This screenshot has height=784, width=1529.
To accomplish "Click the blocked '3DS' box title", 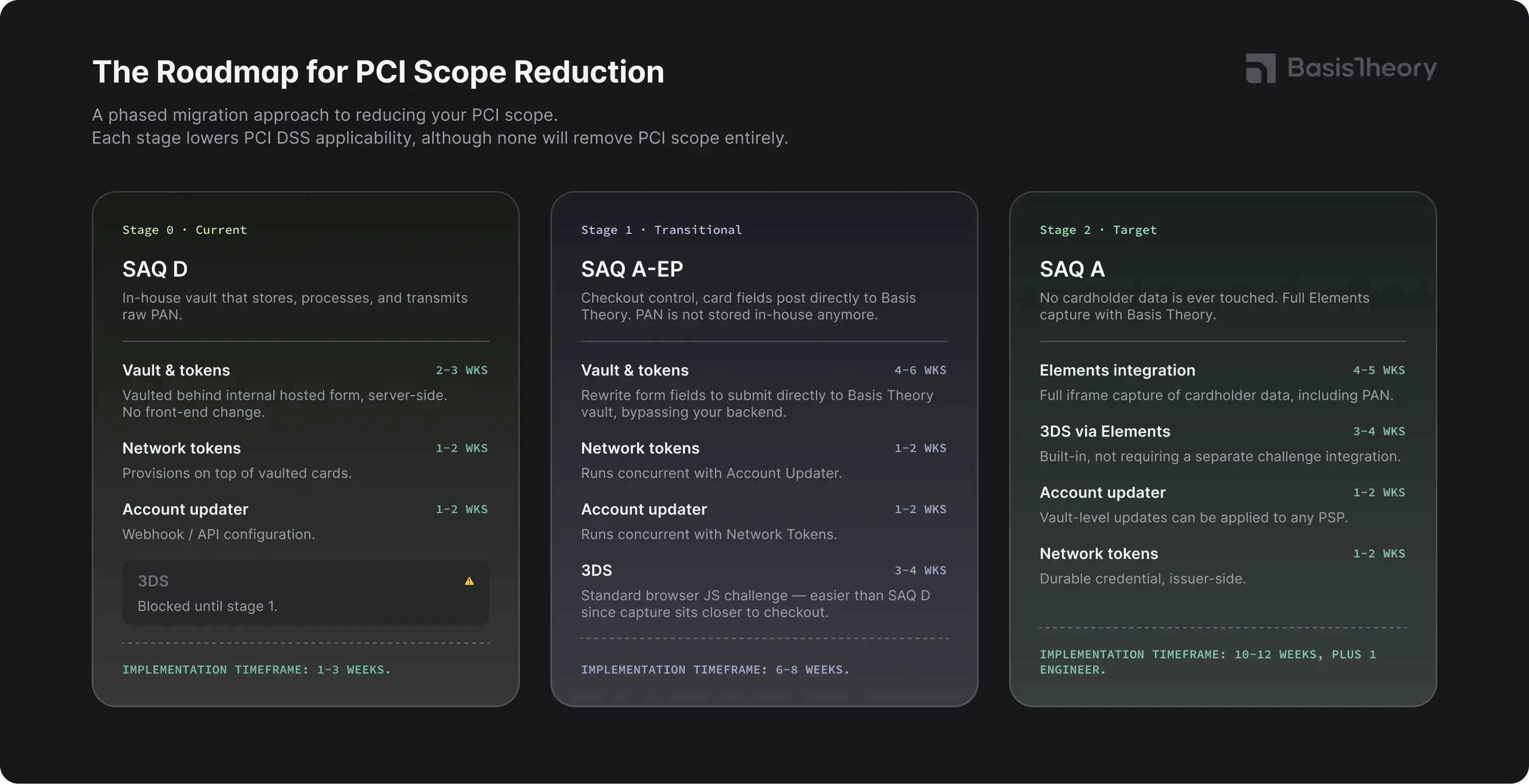I will coord(153,581).
